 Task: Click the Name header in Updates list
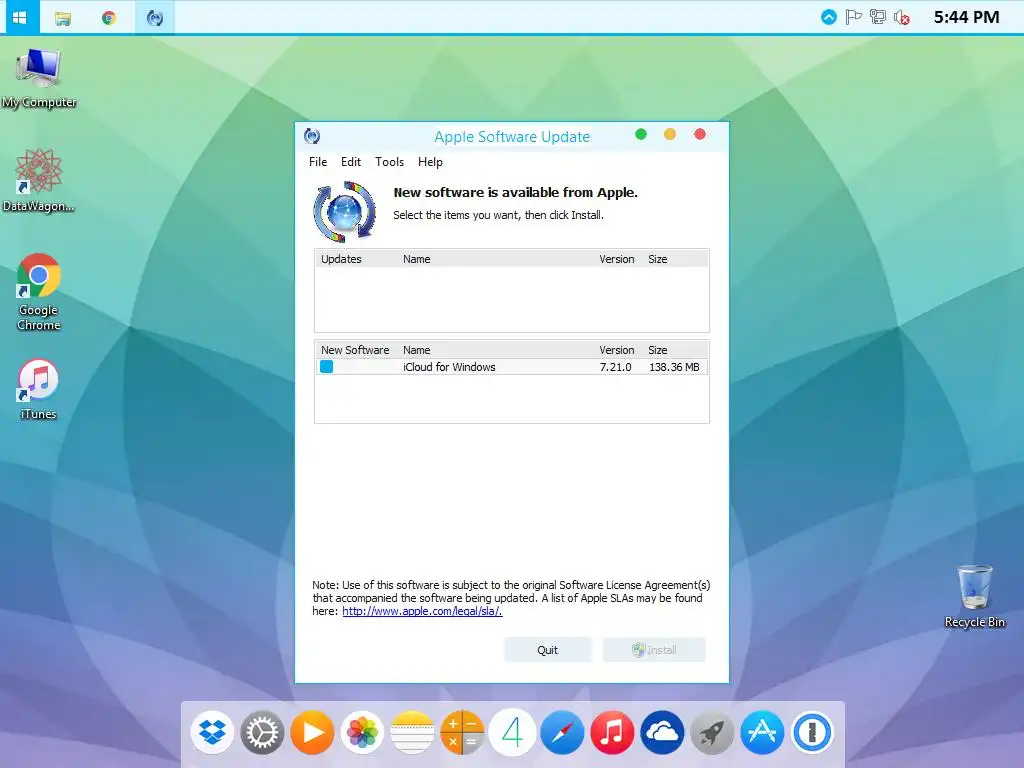pyautogui.click(x=417, y=259)
